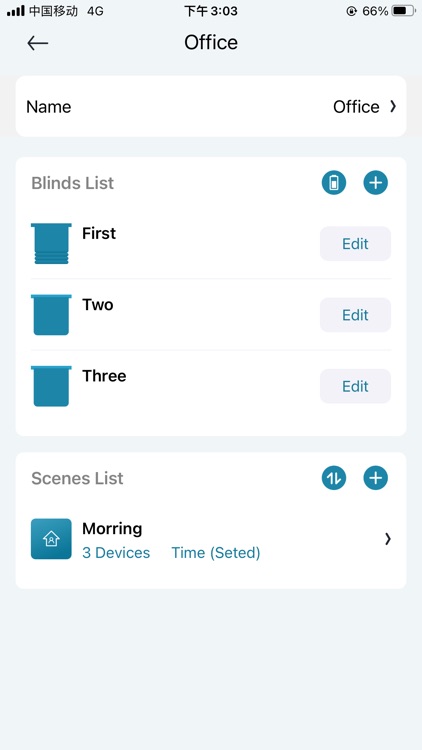Tap the Morring scene house icon
The image size is (422, 750).
[x=51, y=539]
